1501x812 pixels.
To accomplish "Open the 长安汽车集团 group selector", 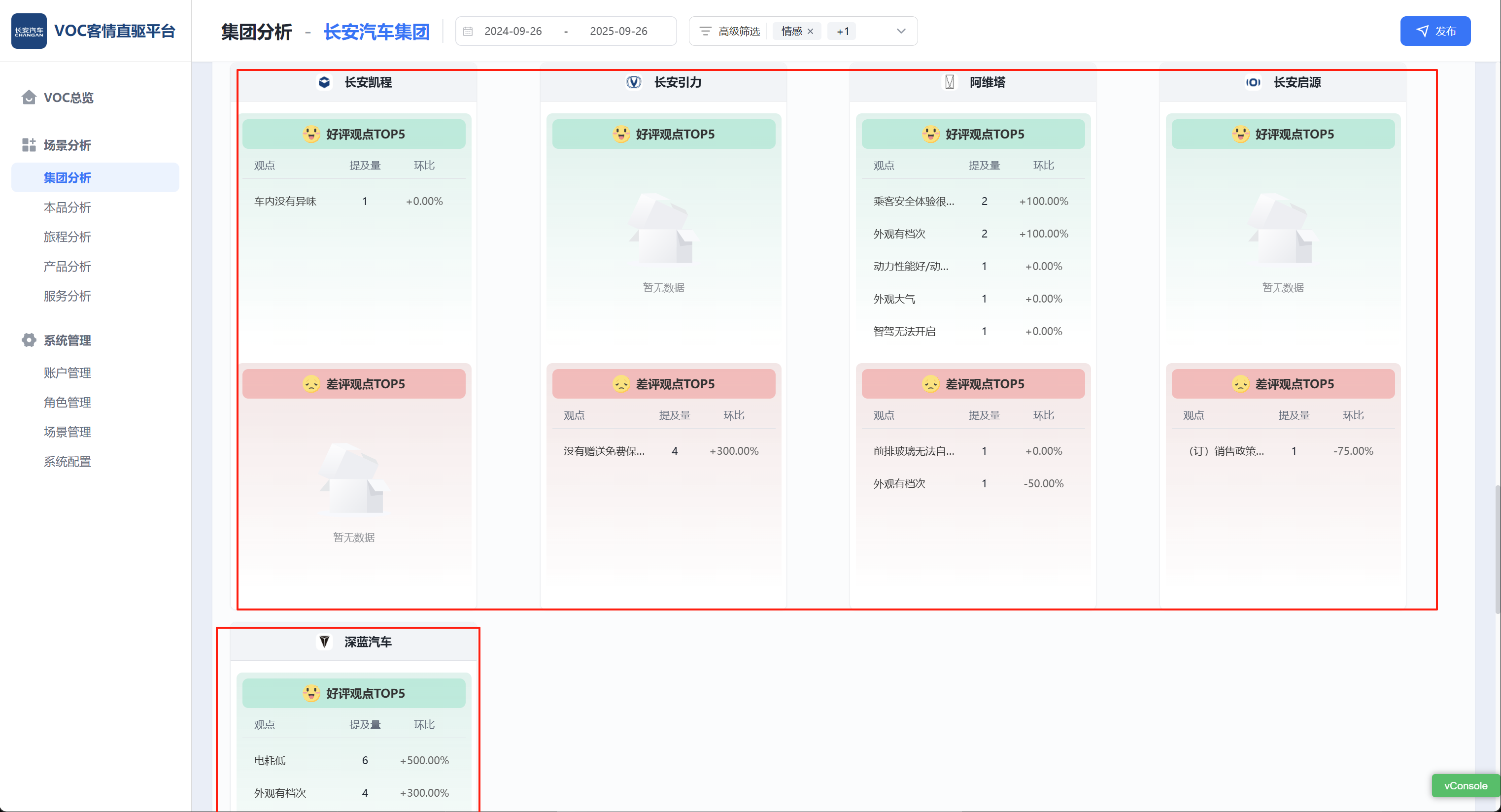I will tap(376, 32).
